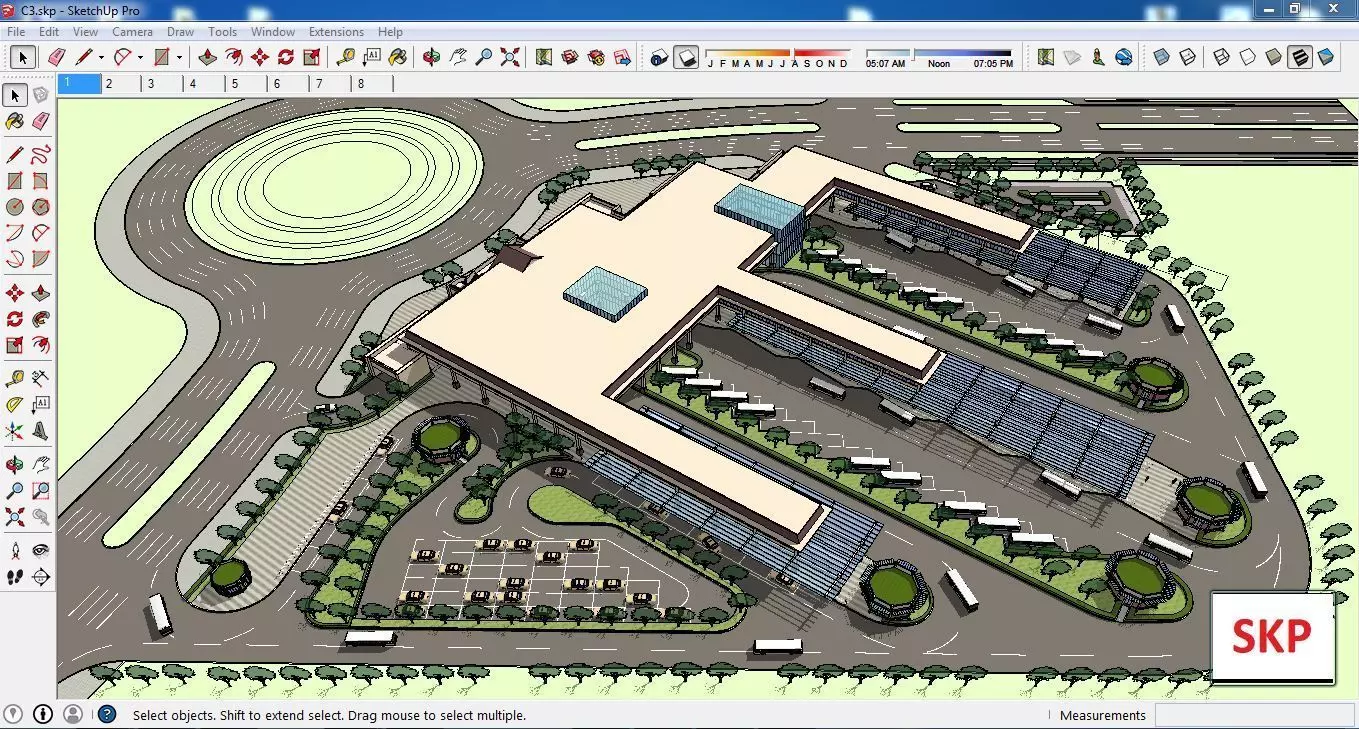The image size is (1359, 729).
Task: Switch to Wireframe face style
Action: point(1221,57)
